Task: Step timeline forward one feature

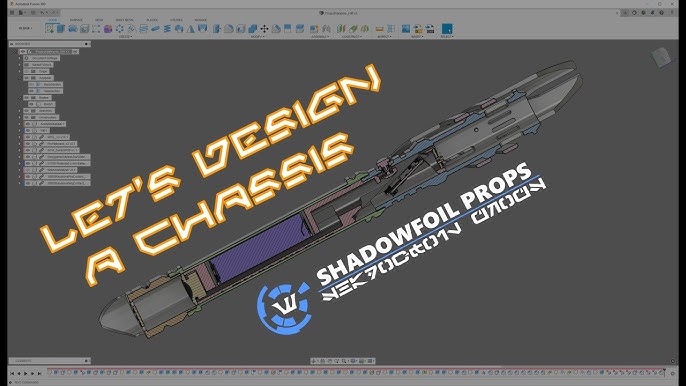Action: (32, 373)
